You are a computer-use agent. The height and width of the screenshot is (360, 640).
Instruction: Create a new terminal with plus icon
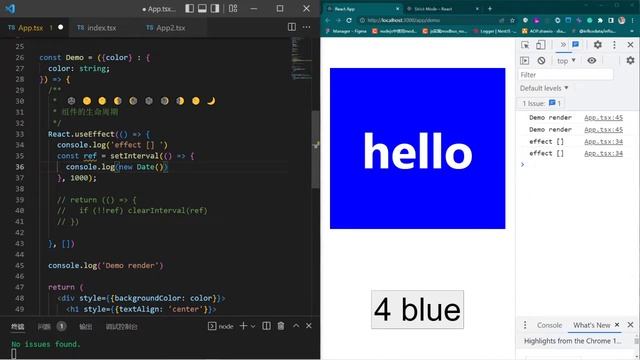243,326
